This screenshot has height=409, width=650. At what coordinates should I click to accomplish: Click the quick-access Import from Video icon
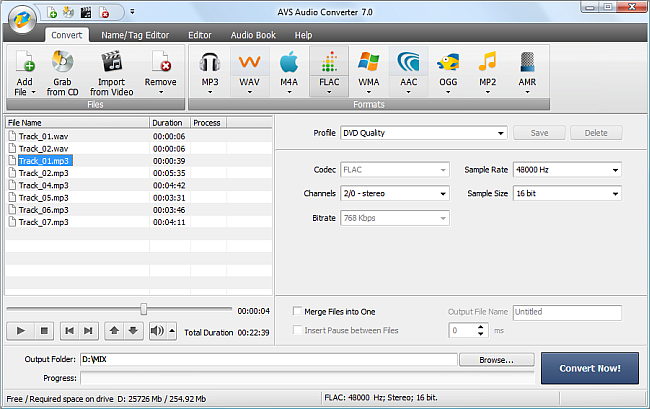click(x=86, y=13)
